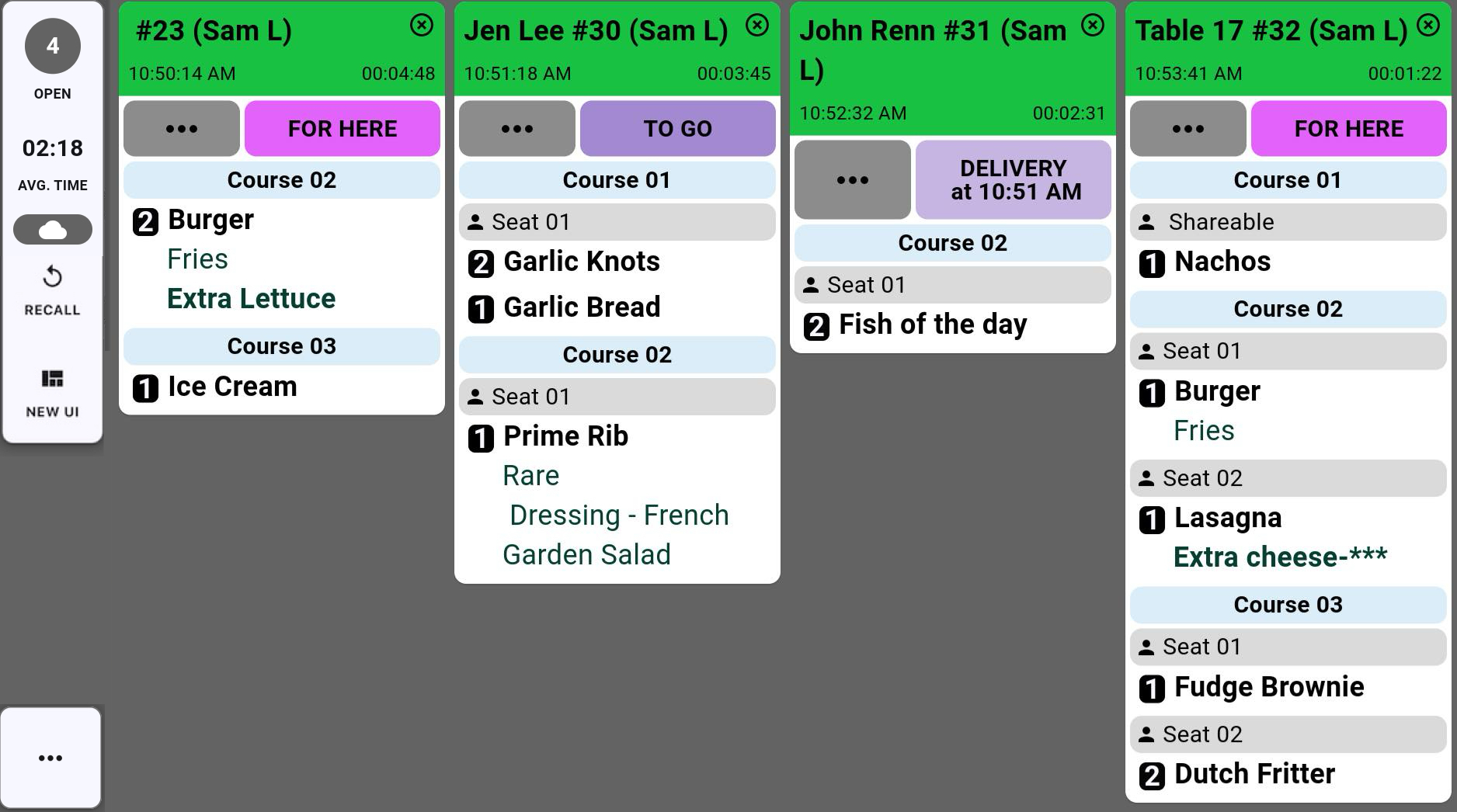Click the Recall icon in sidebar
This screenshot has height=812, width=1457.
pos(52,278)
